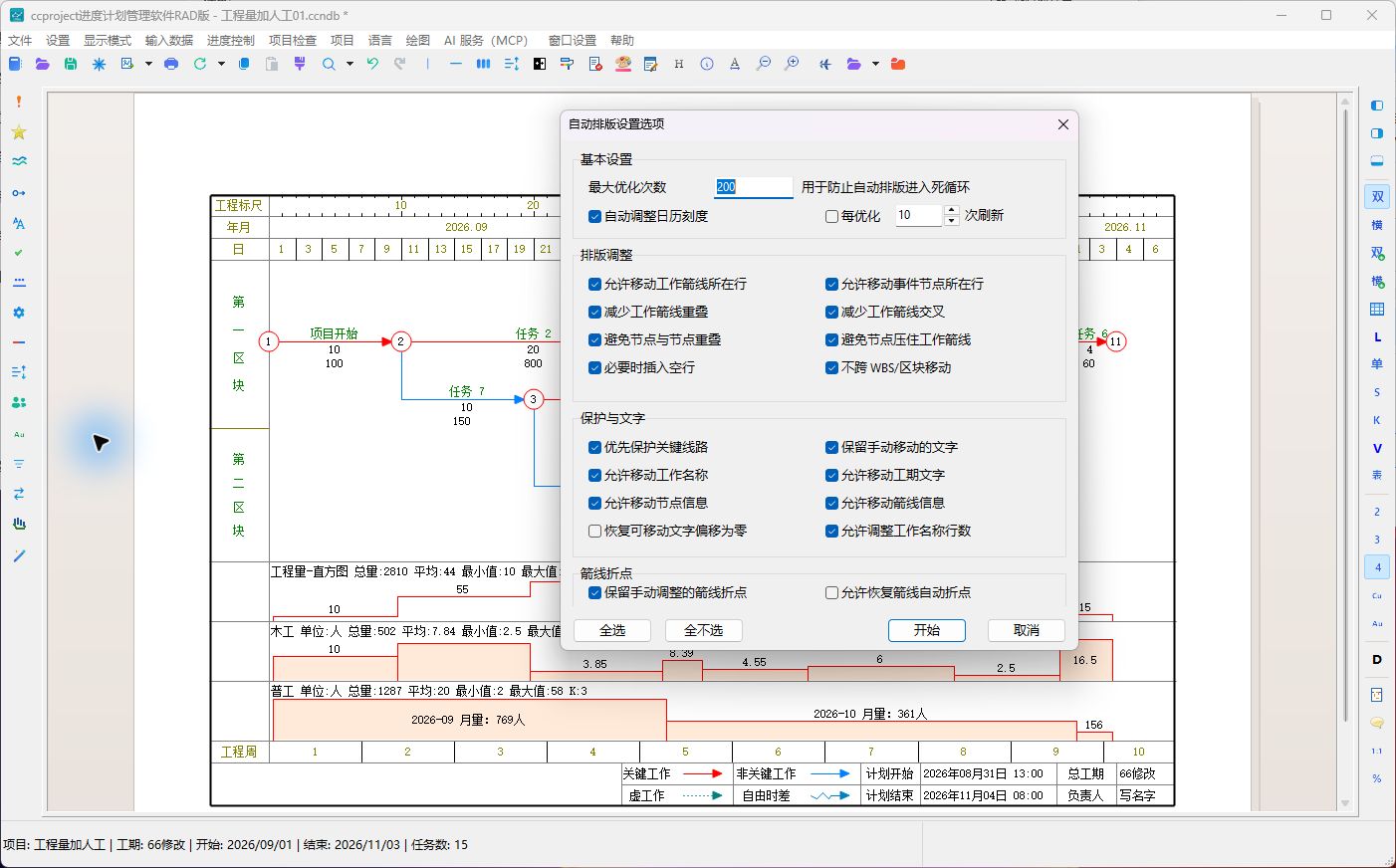Click the 开始 button
This screenshot has width=1396, height=868.
(927, 630)
